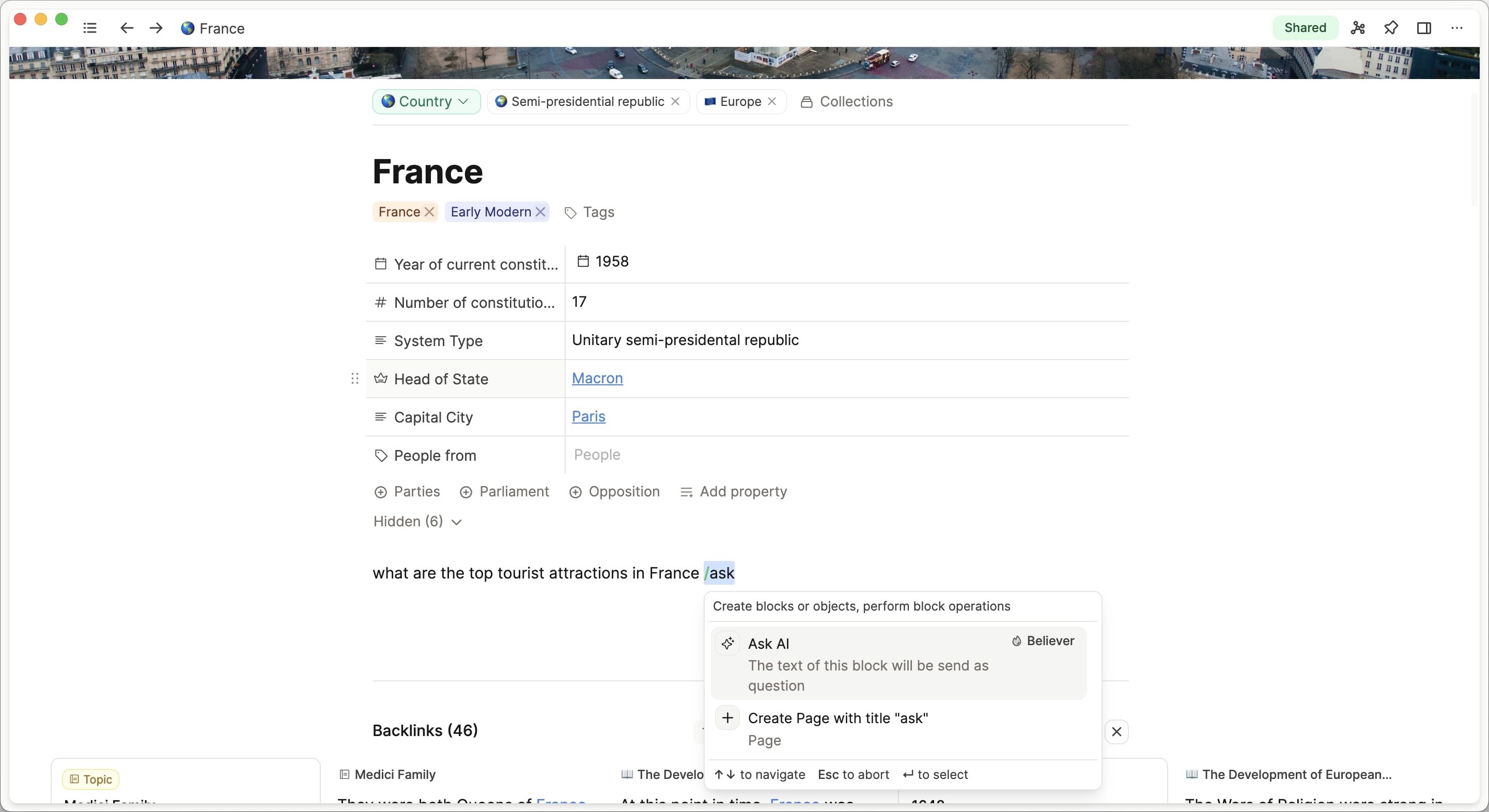
Task: Click the Shared button in top right
Action: click(1305, 28)
